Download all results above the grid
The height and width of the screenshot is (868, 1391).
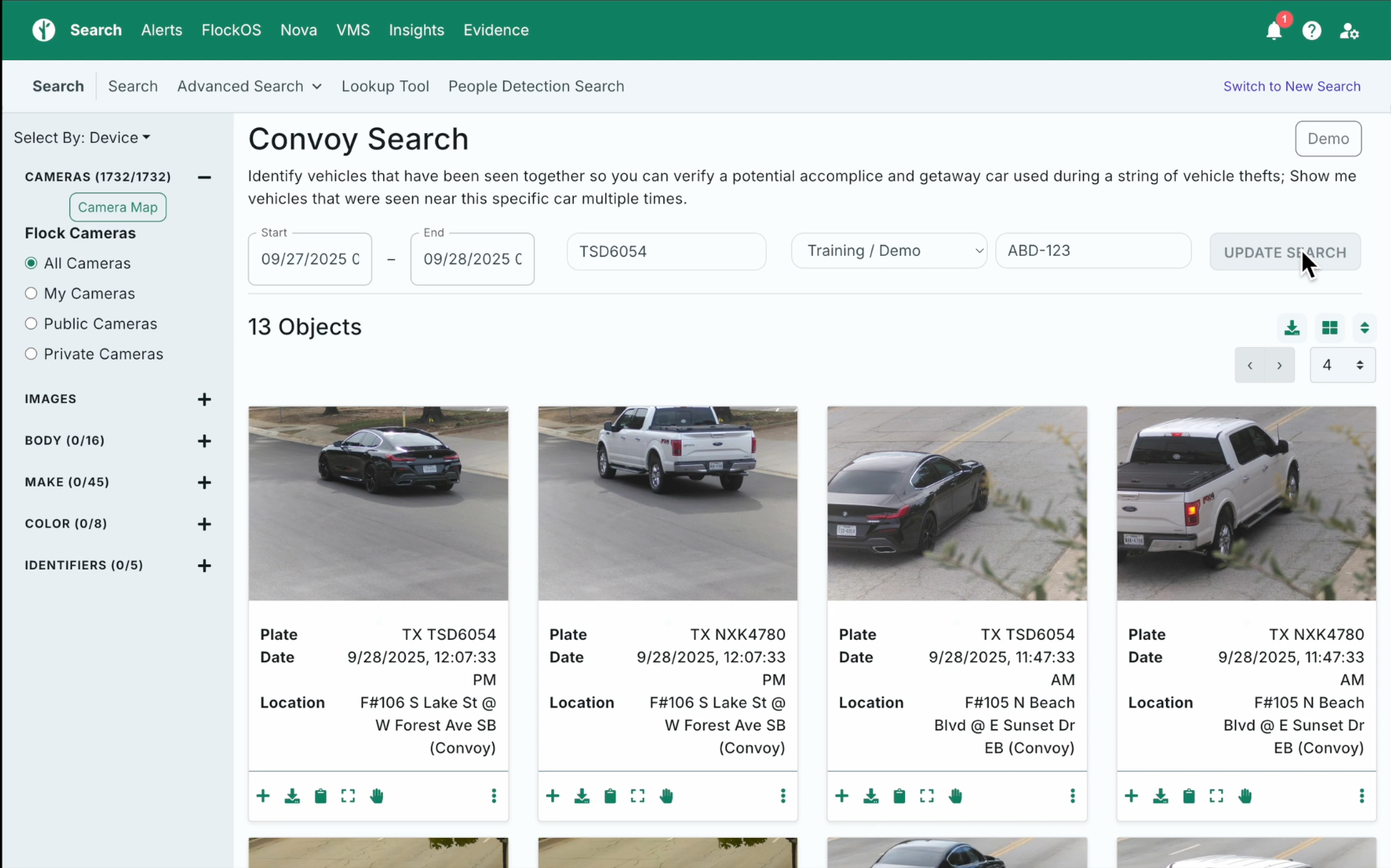[x=1291, y=328]
